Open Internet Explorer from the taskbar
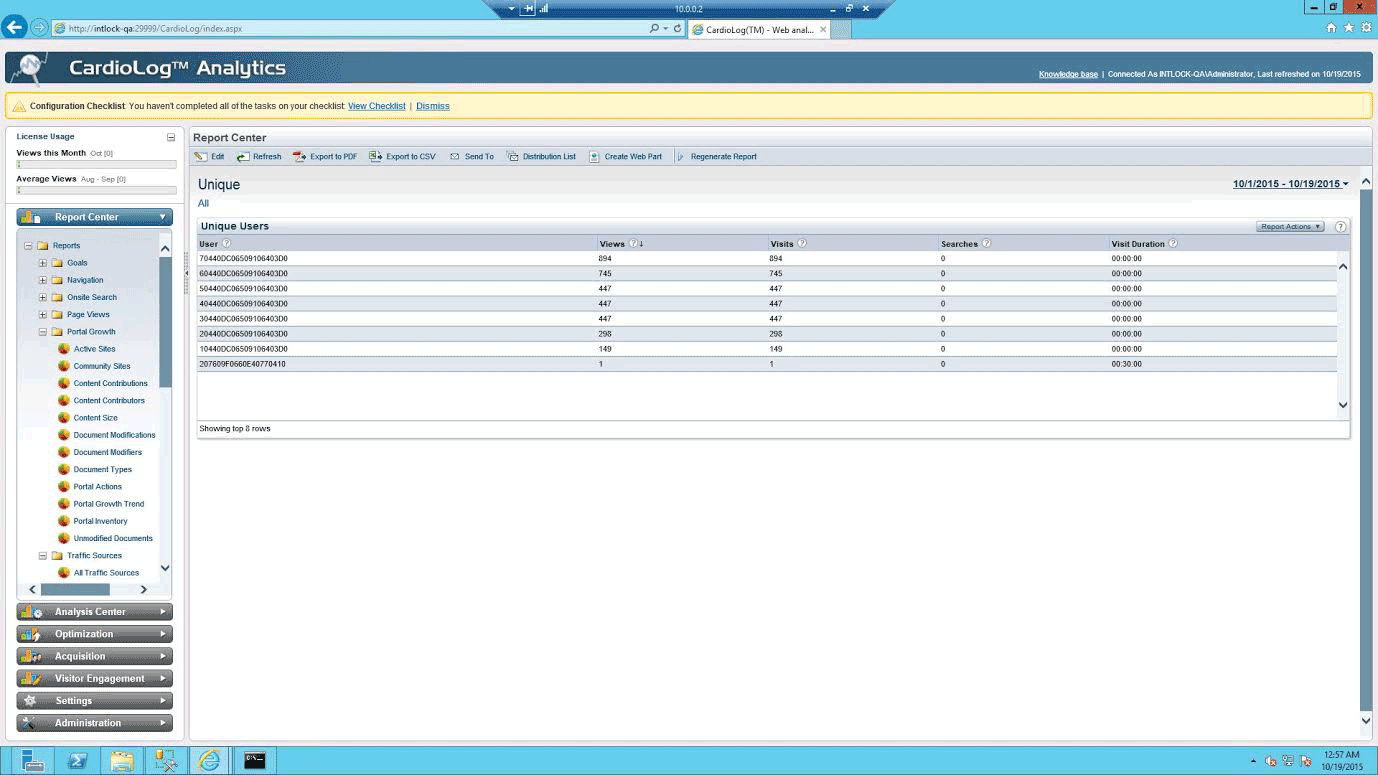The image size is (1378, 775). [209, 760]
